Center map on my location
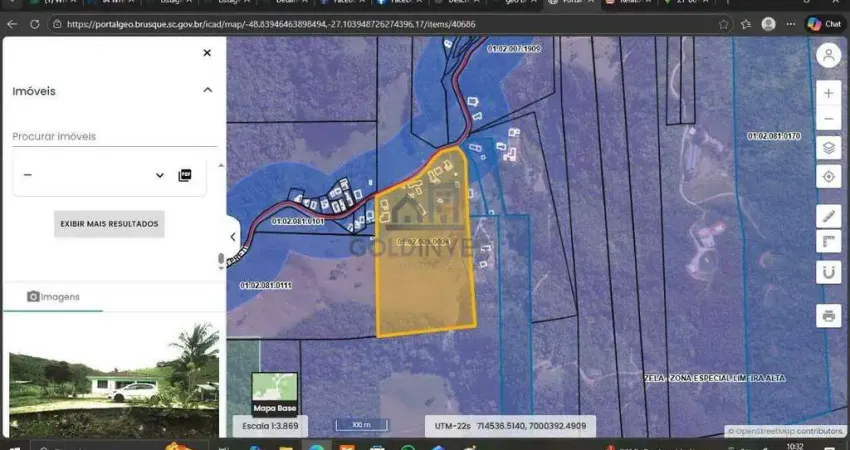This screenshot has height=450, width=850. tap(828, 177)
